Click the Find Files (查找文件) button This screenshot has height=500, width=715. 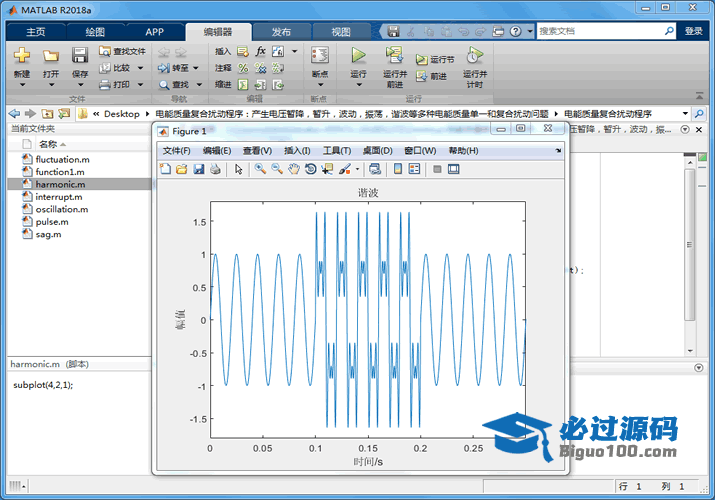122,51
